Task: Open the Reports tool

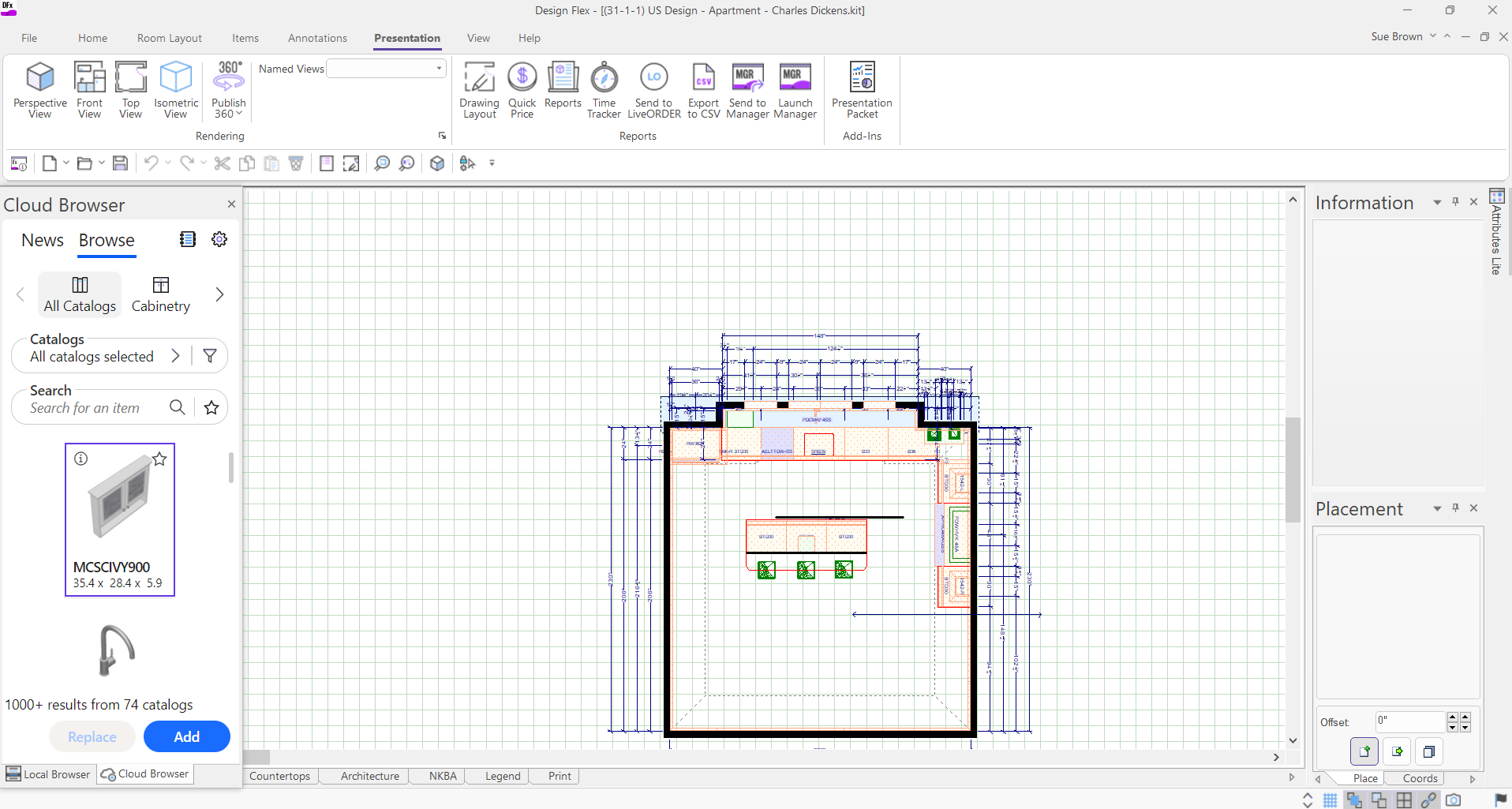Action: click(x=563, y=85)
